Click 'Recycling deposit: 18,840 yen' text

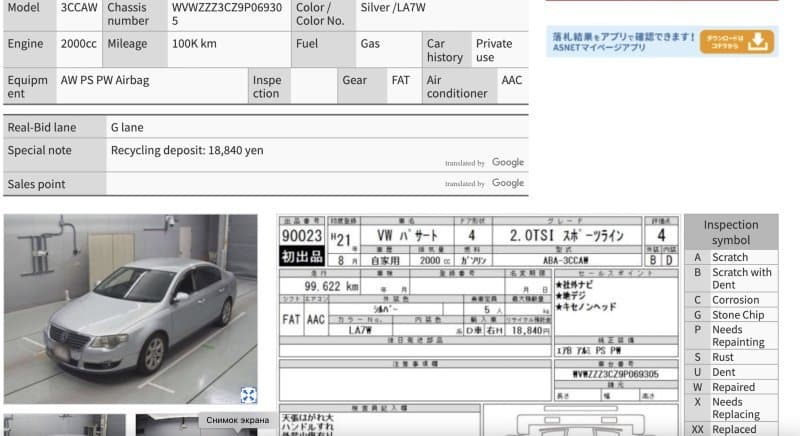point(187,150)
